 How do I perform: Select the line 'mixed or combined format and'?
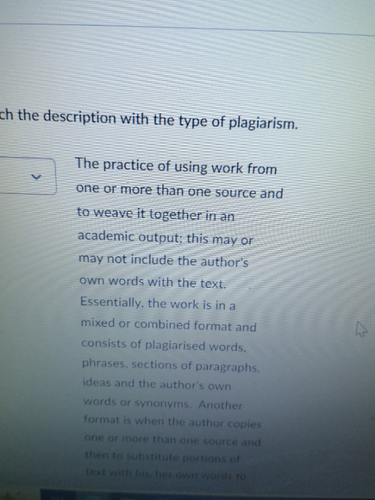(169, 325)
